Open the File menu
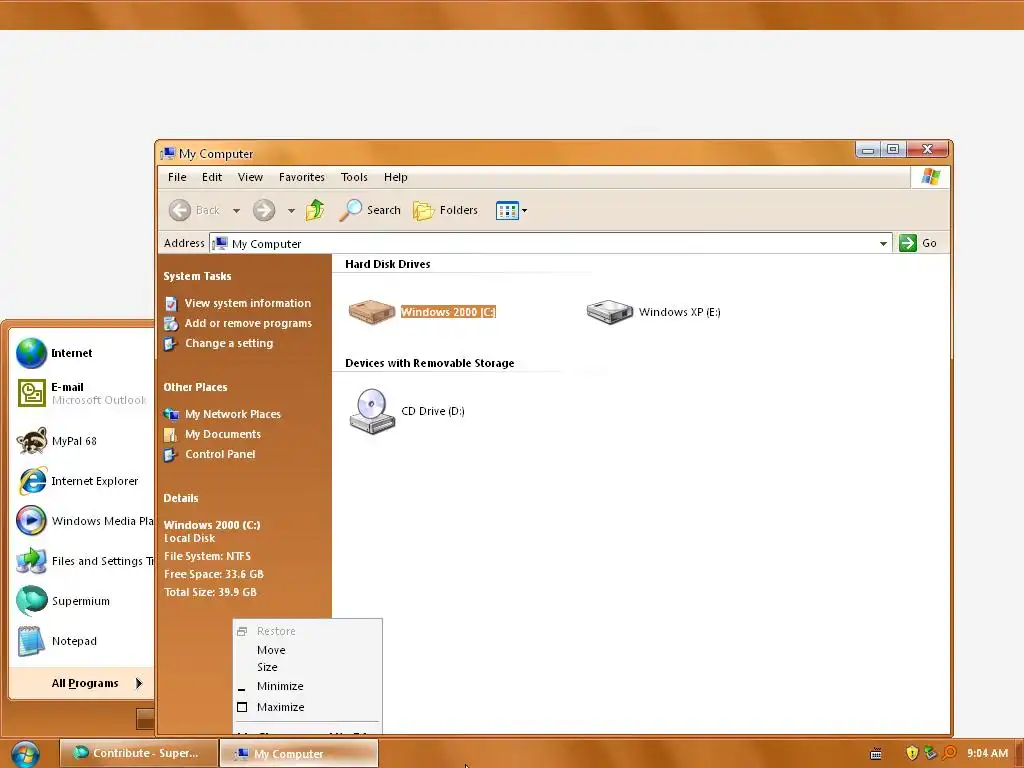Screen dimensions: 1024x768 coord(177,177)
